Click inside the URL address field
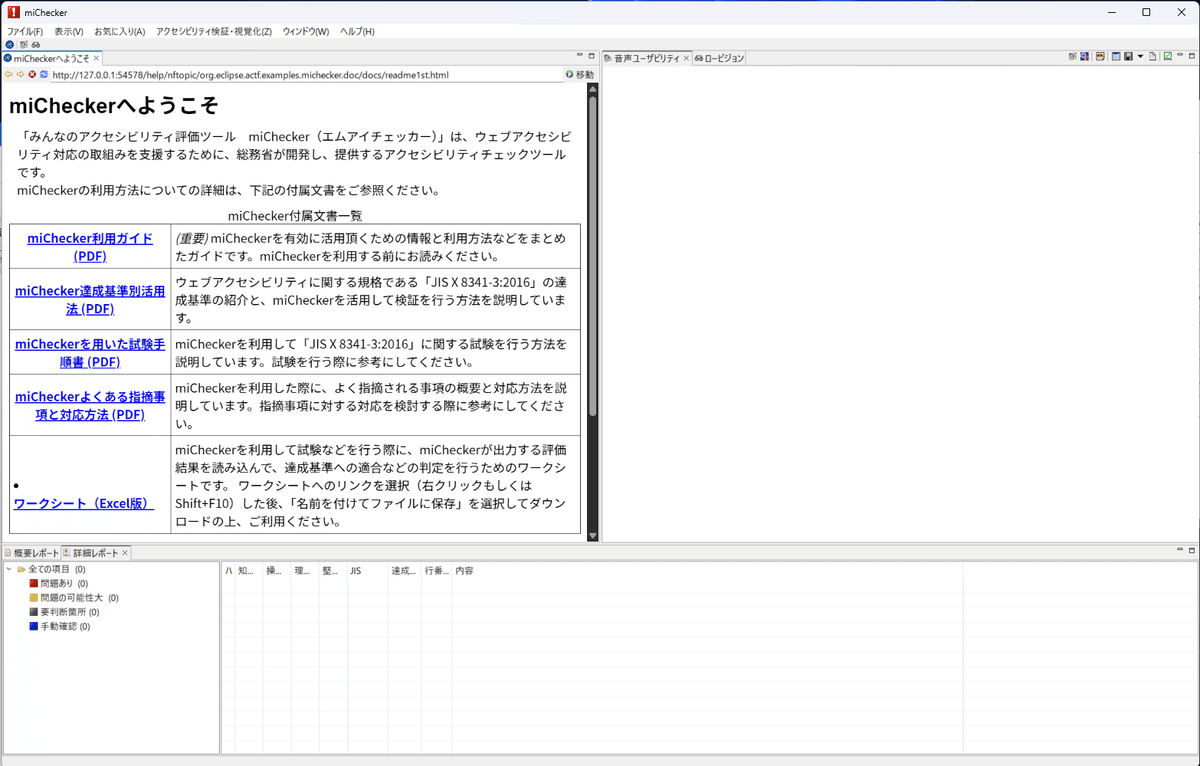 300,74
